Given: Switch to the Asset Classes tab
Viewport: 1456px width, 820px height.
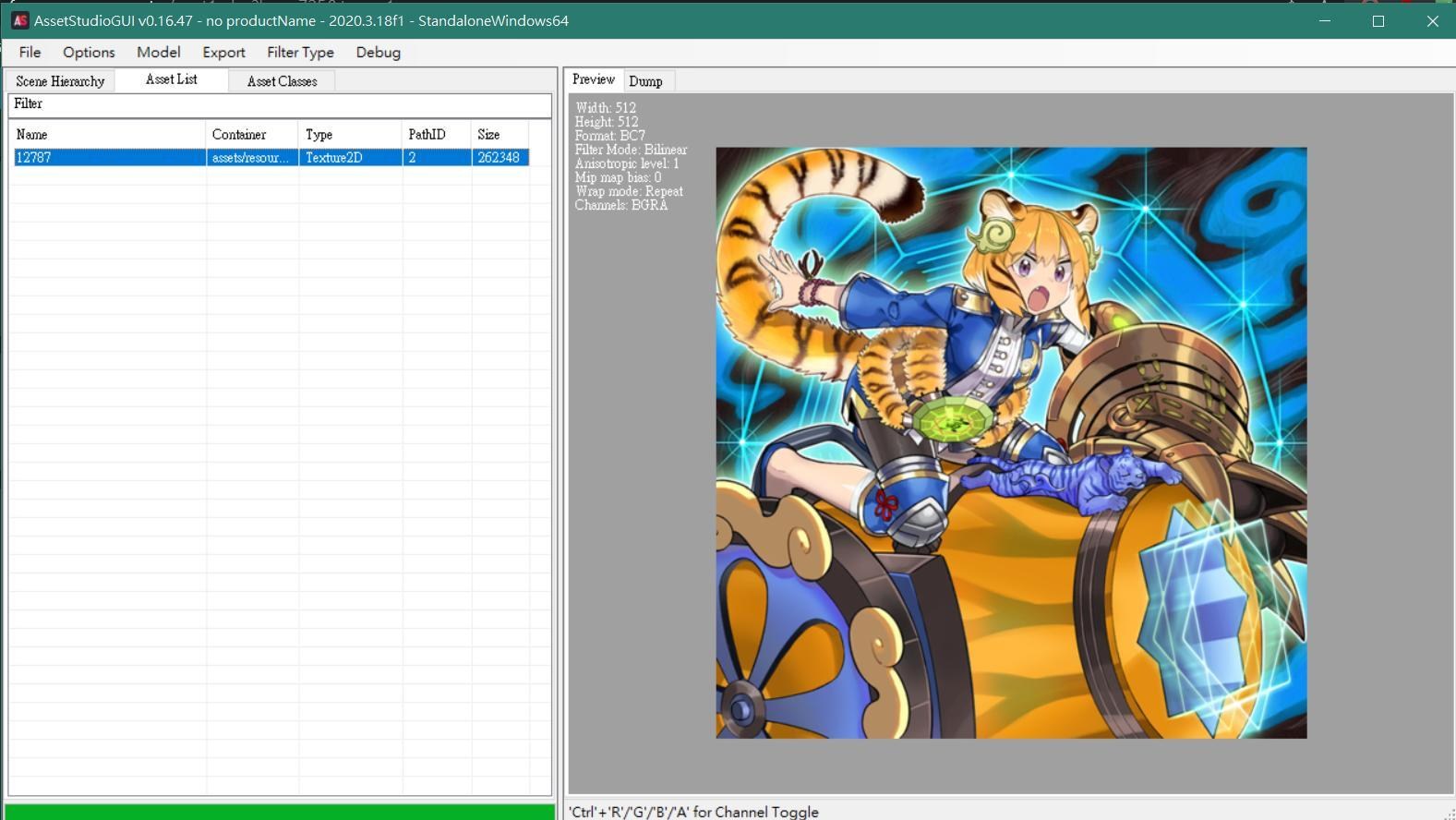Looking at the screenshot, I should [282, 81].
